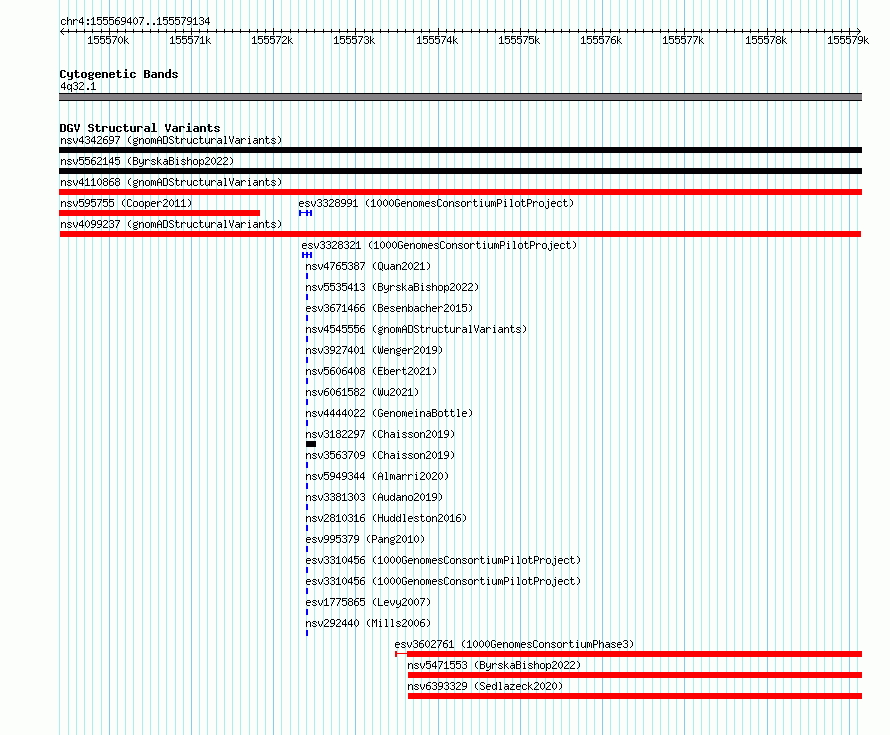890x735 pixels.
Task: Open esv3671466 Besenbacher2015 entry
Action: tap(389, 308)
